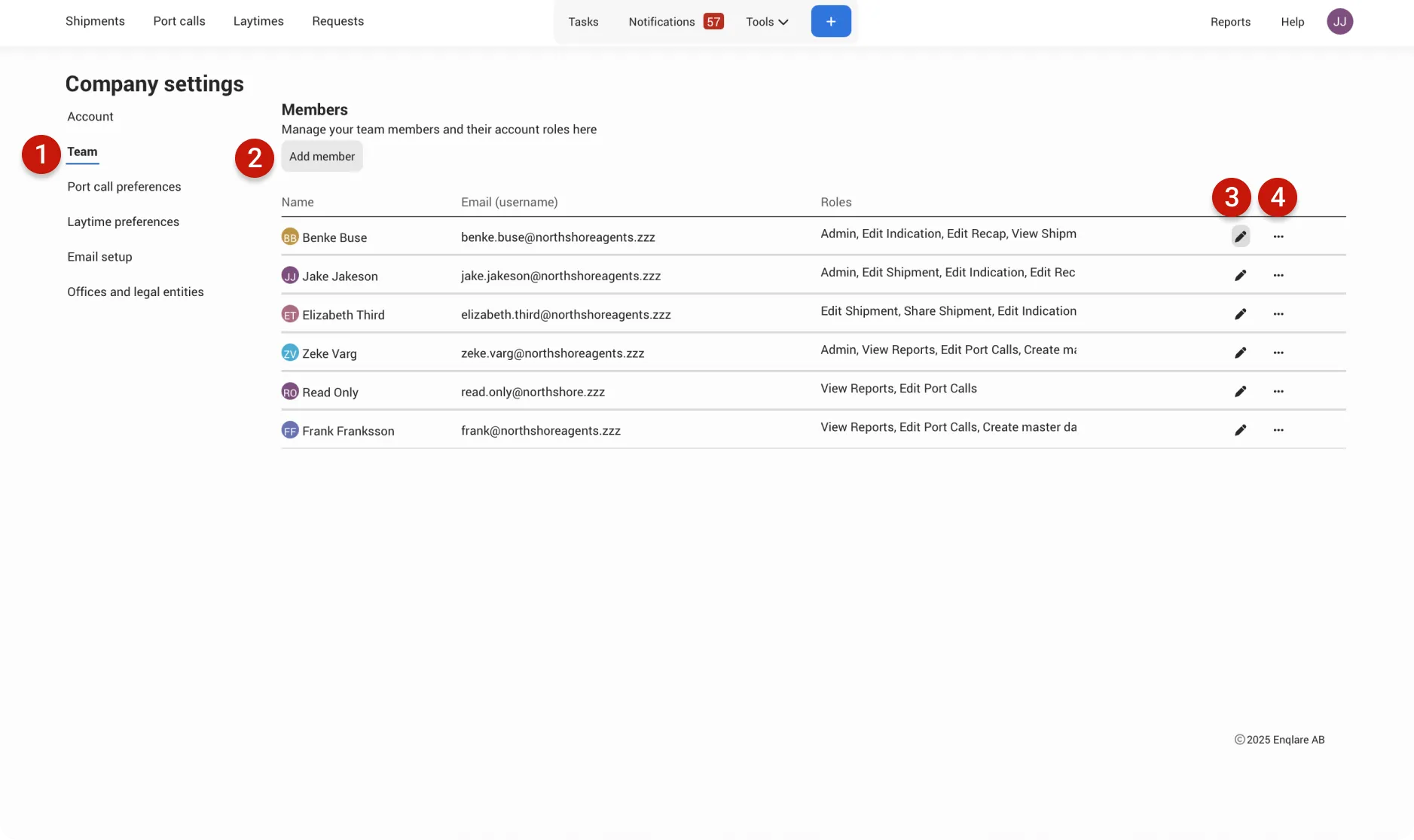Edit Elizabeth Third using pencil icon
This screenshot has width=1414, height=840.
tap(1240, 314)
